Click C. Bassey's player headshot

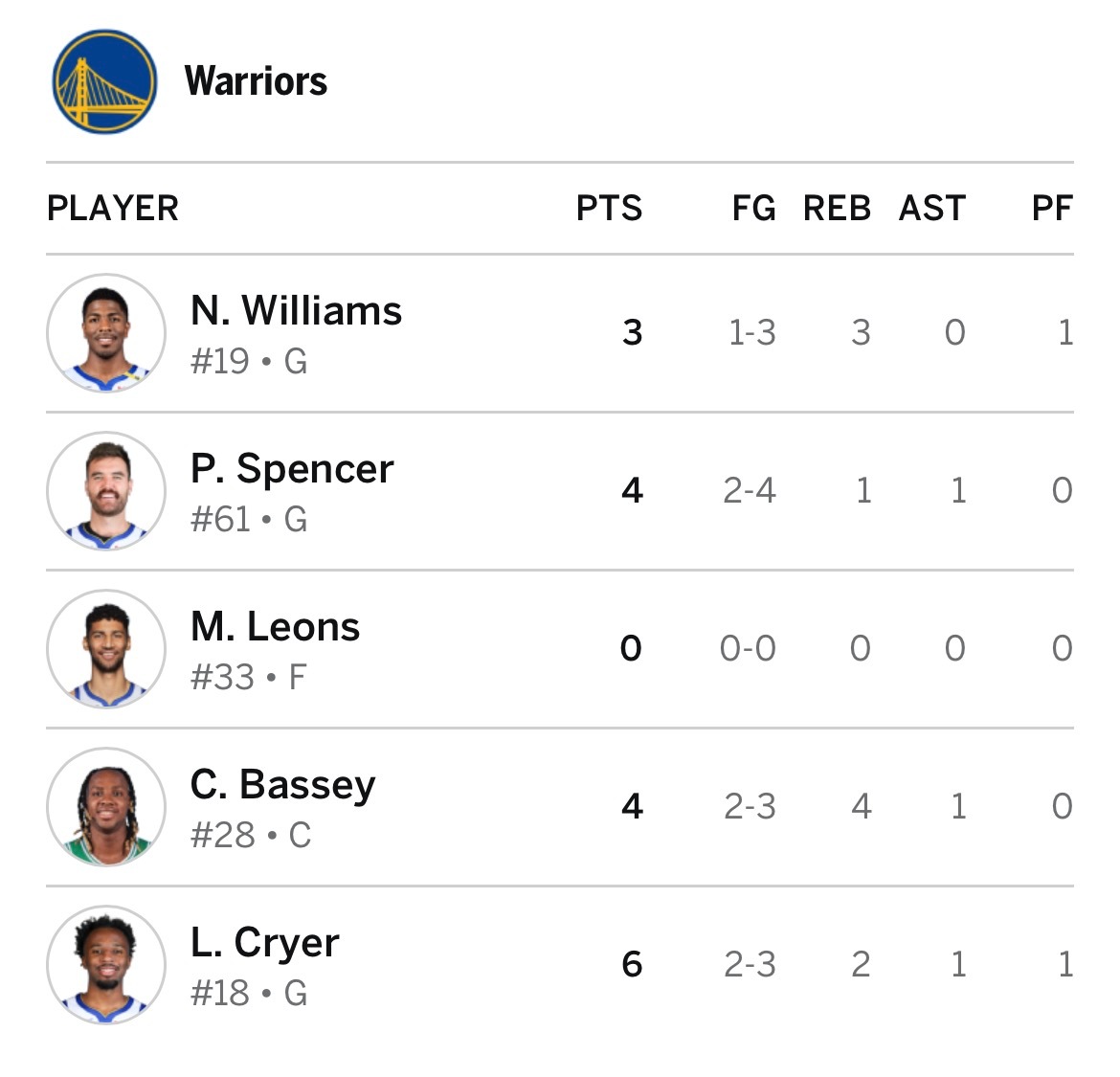coord(106,807)
